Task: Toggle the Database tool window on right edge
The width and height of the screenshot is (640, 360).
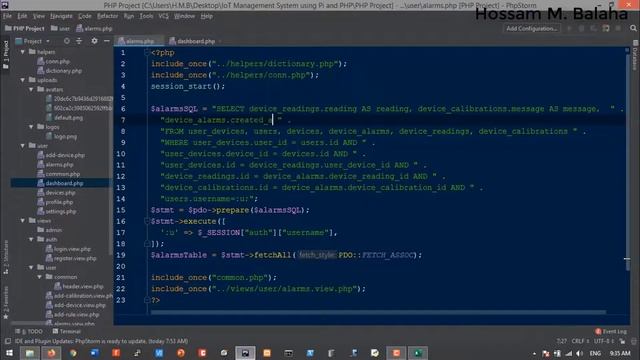Action: pyautogui.click(x=635, y=56)
